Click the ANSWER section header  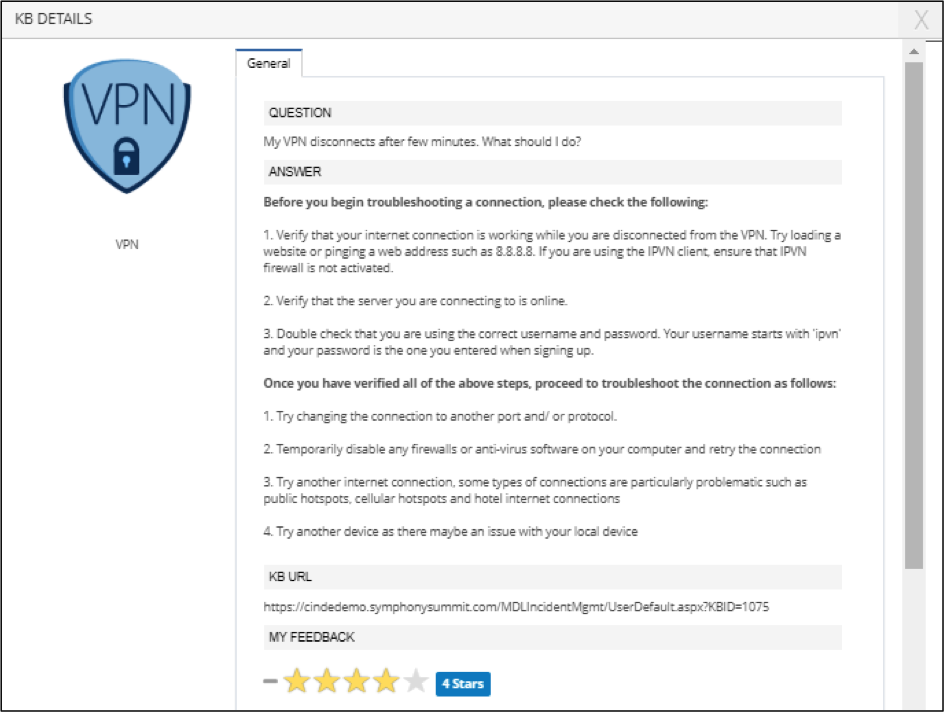tap(552, 172)
